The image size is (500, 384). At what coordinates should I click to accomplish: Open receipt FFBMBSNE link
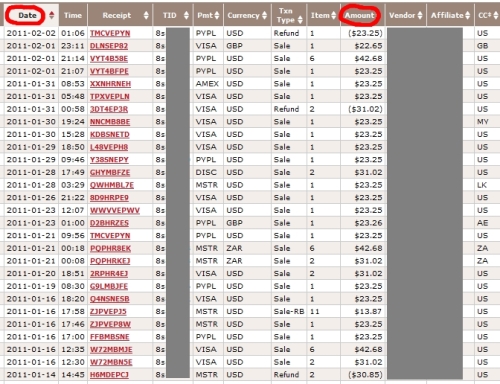pyautogui.click(x=109, y=337)
